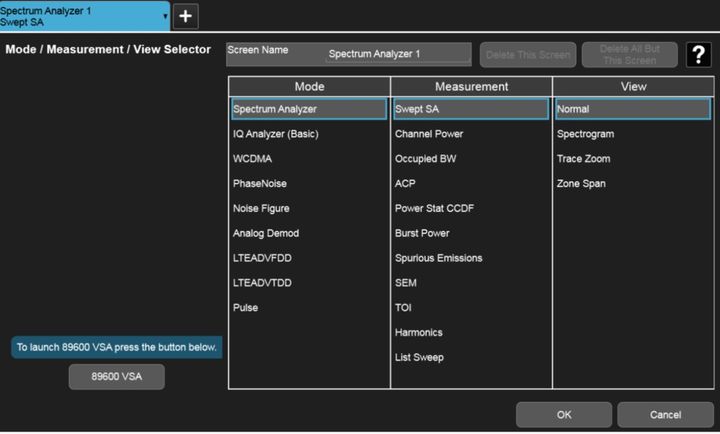Pick Harmonics measurement

pyautogui.click(x=418, y=333)
